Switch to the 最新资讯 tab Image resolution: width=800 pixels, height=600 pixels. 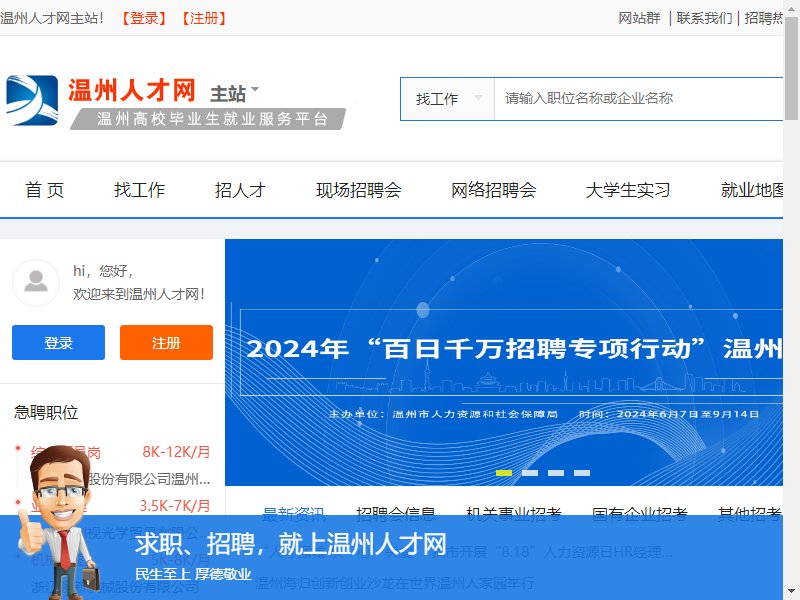293,513
